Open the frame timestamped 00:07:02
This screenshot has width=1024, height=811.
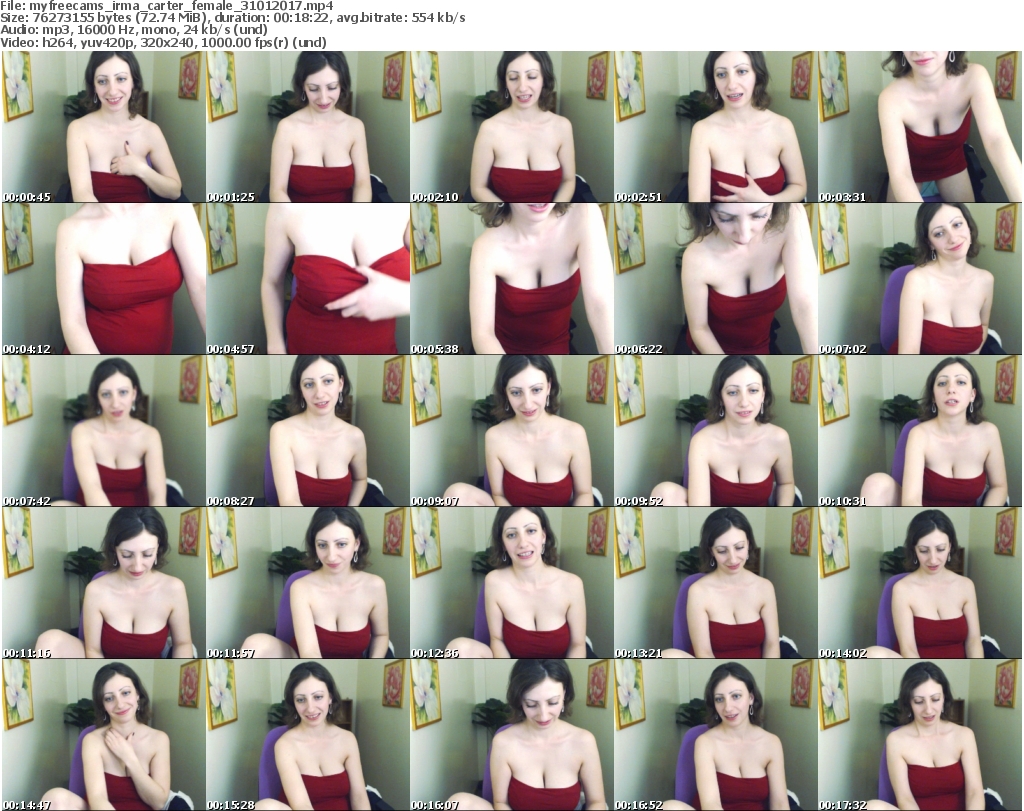920,279
